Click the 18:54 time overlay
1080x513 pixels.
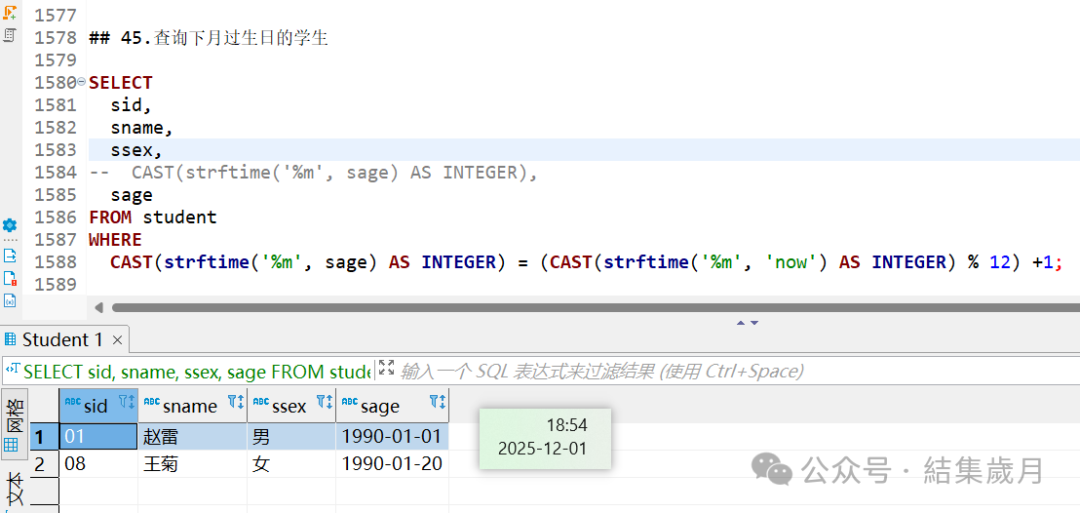pos(566,425)
